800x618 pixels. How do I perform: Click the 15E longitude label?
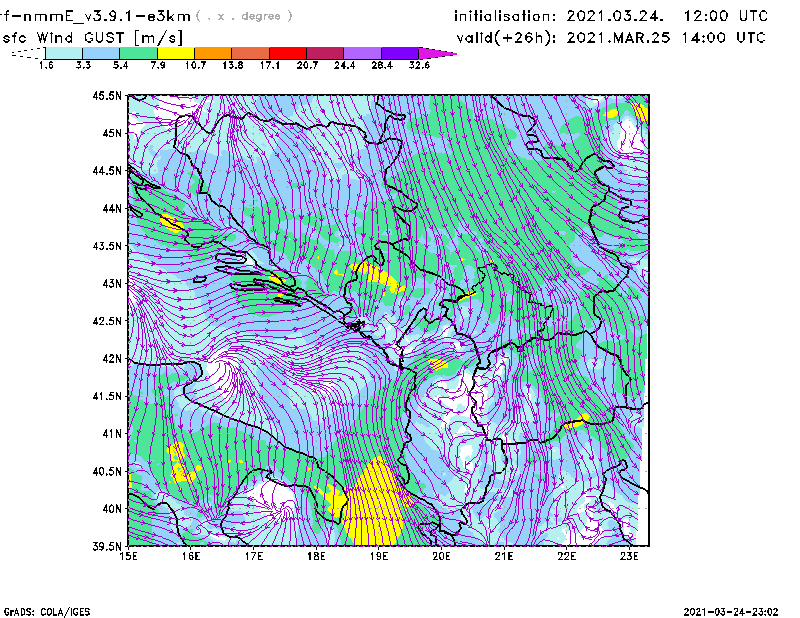(x=128, y=556)
